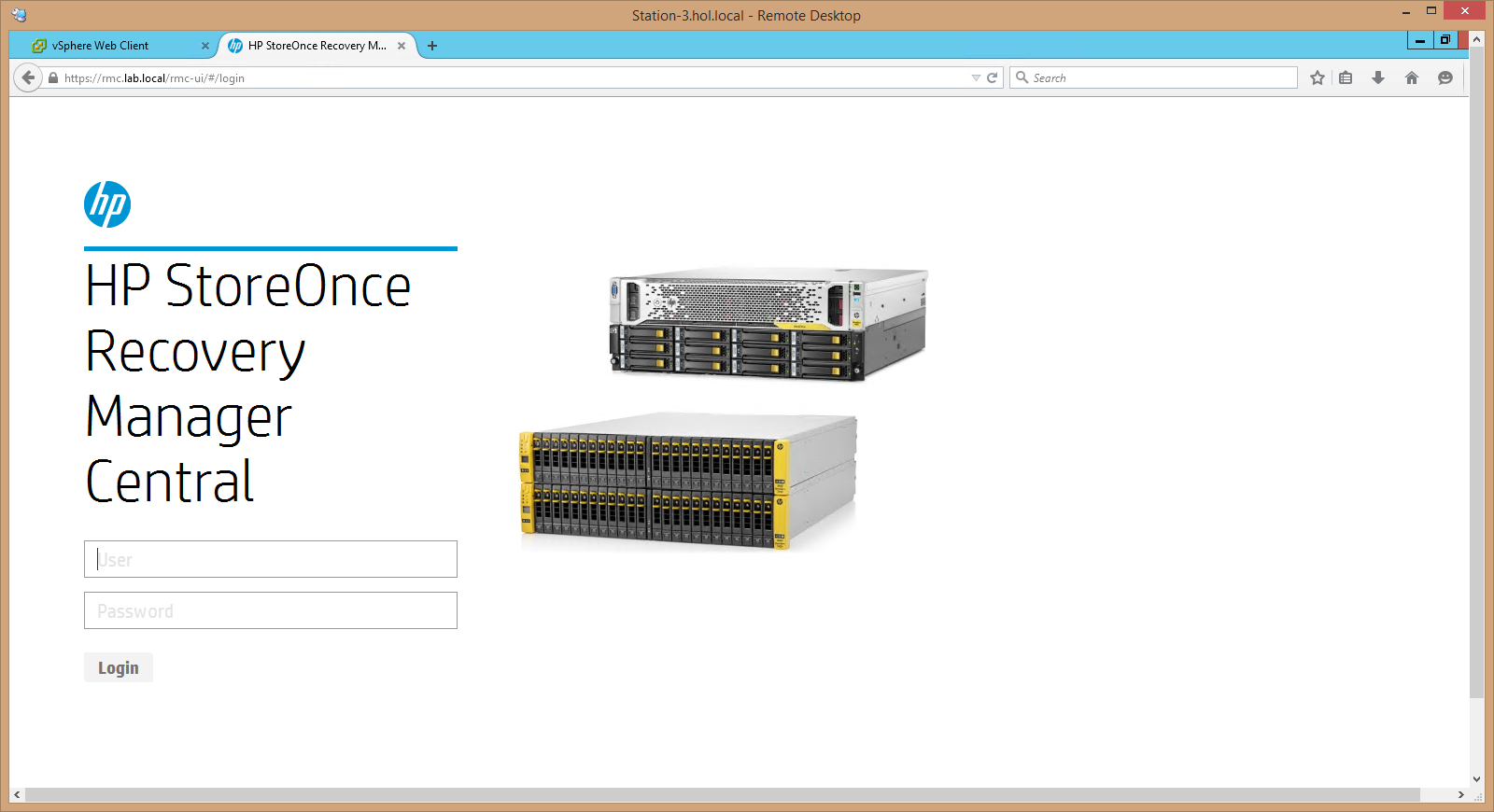
Task: Click the browser Back arrow button
Action: [x=28, y=77]
